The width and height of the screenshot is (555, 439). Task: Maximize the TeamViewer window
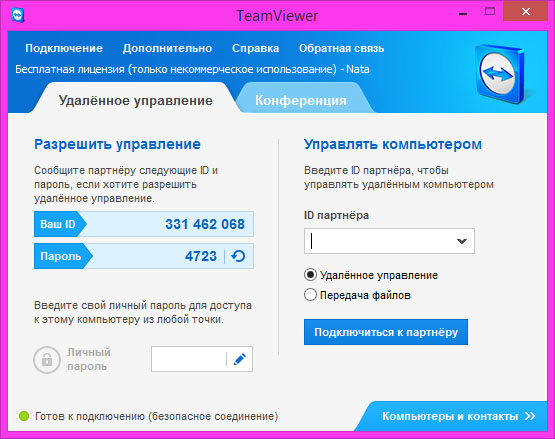[x=490, y=12]
